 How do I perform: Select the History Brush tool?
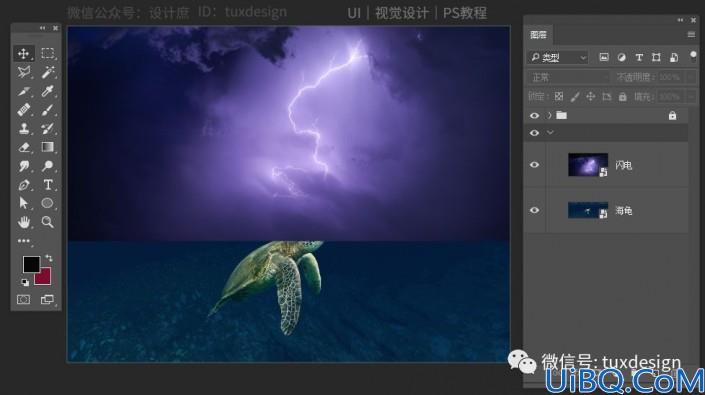click(47, 129)
